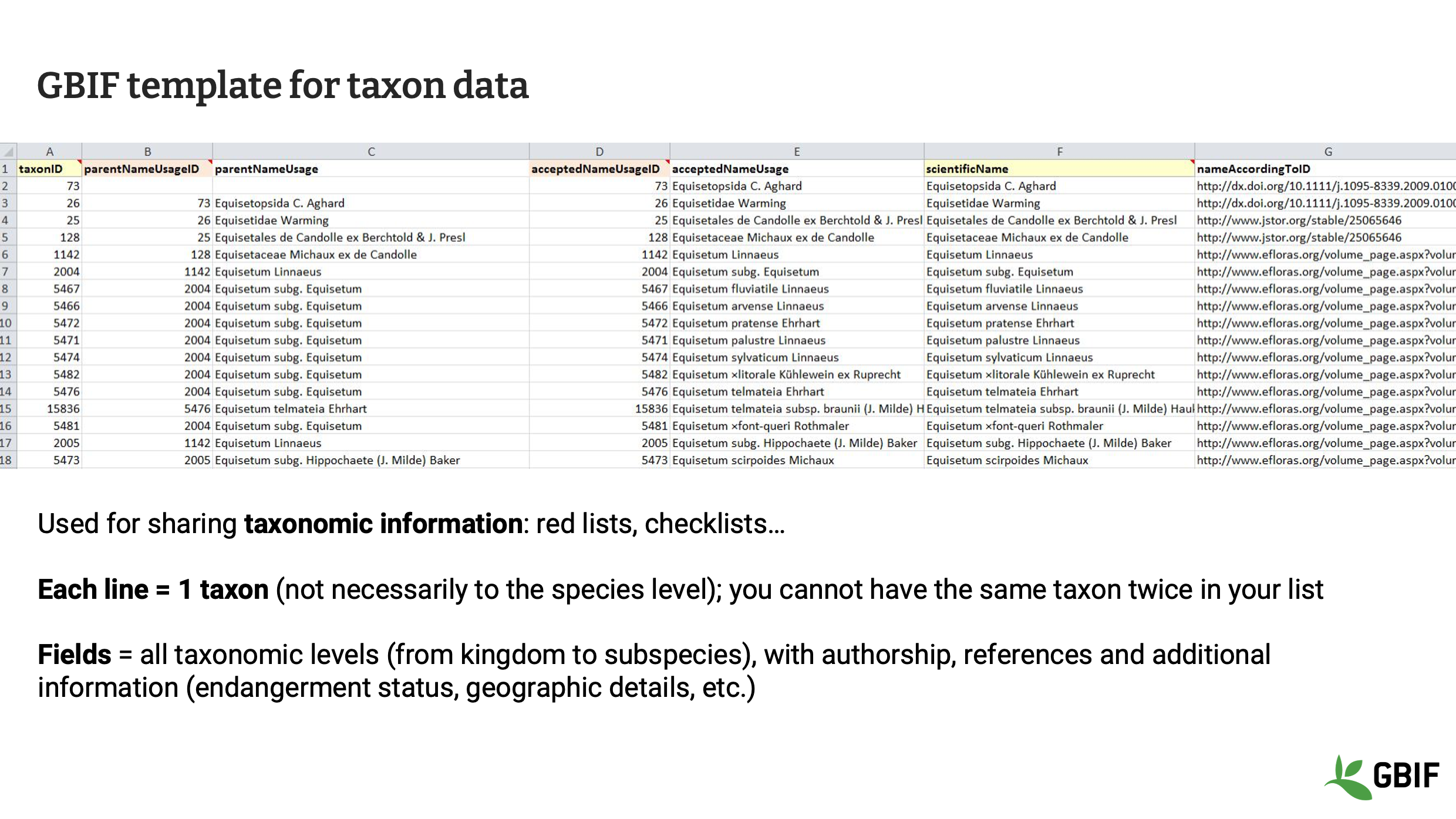Click the scientificName header cell
The width and height of the screenshot is (1456, 819).
pyautogui.click(x=1059, y=168)
